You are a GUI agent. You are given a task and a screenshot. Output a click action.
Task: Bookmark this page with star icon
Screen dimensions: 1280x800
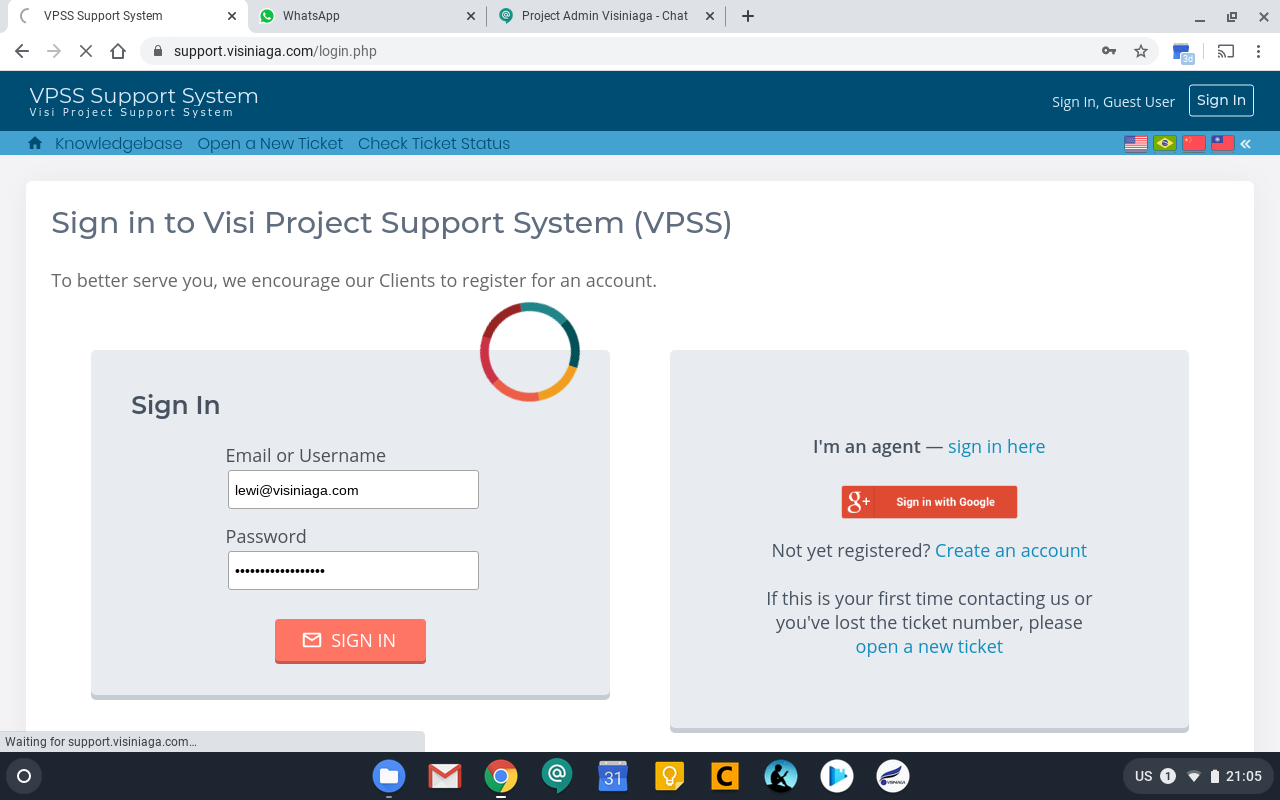(x=1141, y=51)
